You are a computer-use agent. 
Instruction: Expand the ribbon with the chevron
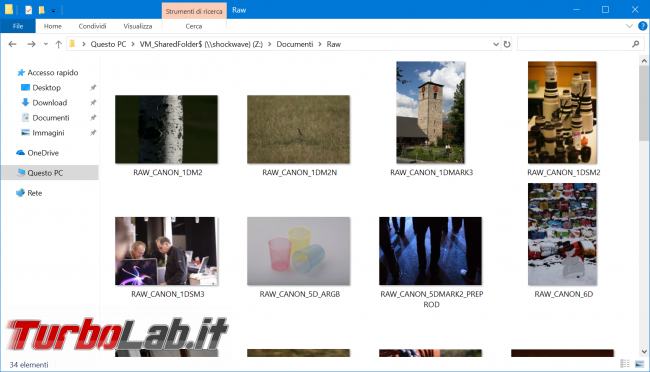pyautogui.click(x=629, y=26)
